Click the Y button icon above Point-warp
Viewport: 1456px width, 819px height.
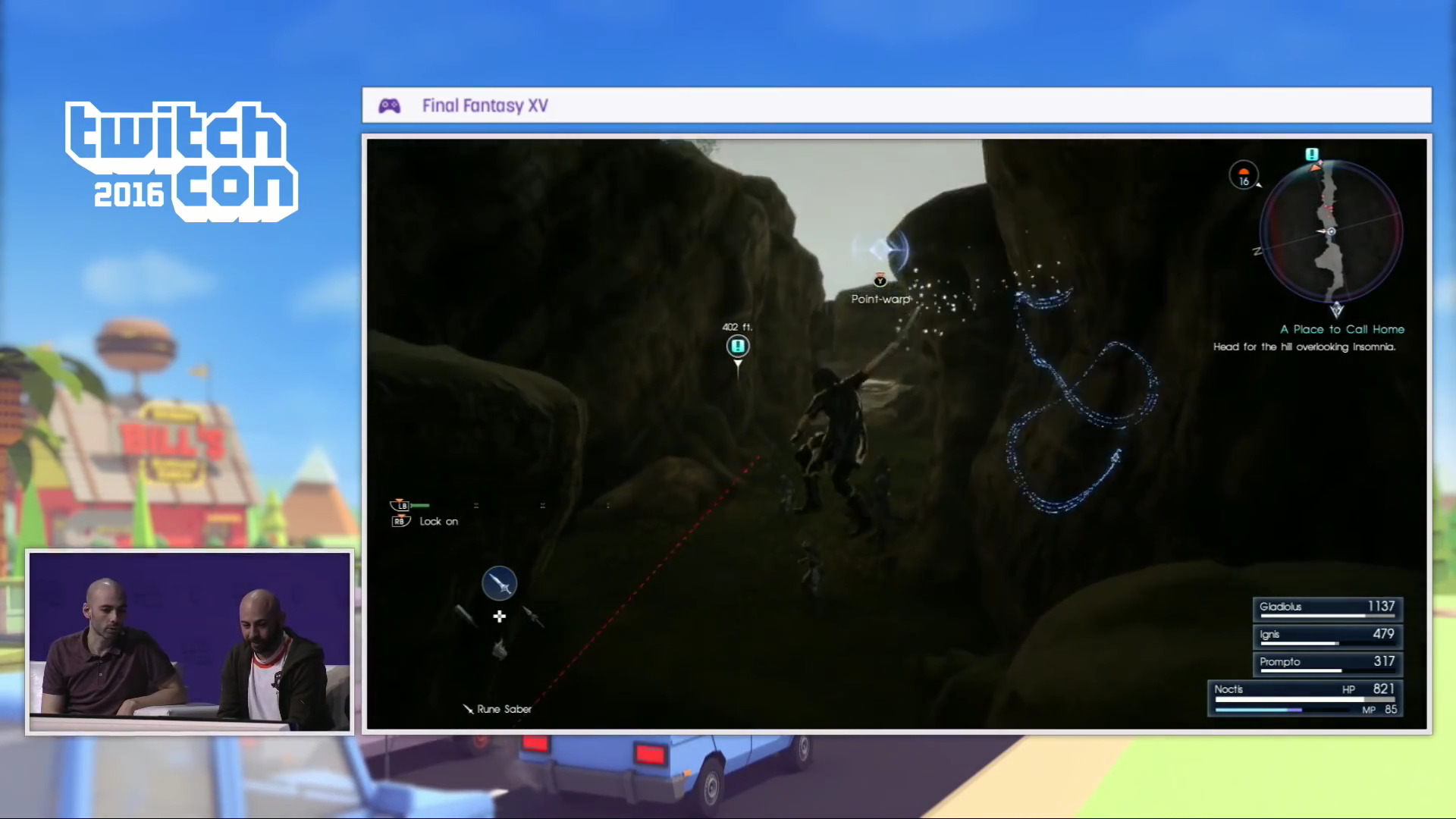tap(880, 280)
